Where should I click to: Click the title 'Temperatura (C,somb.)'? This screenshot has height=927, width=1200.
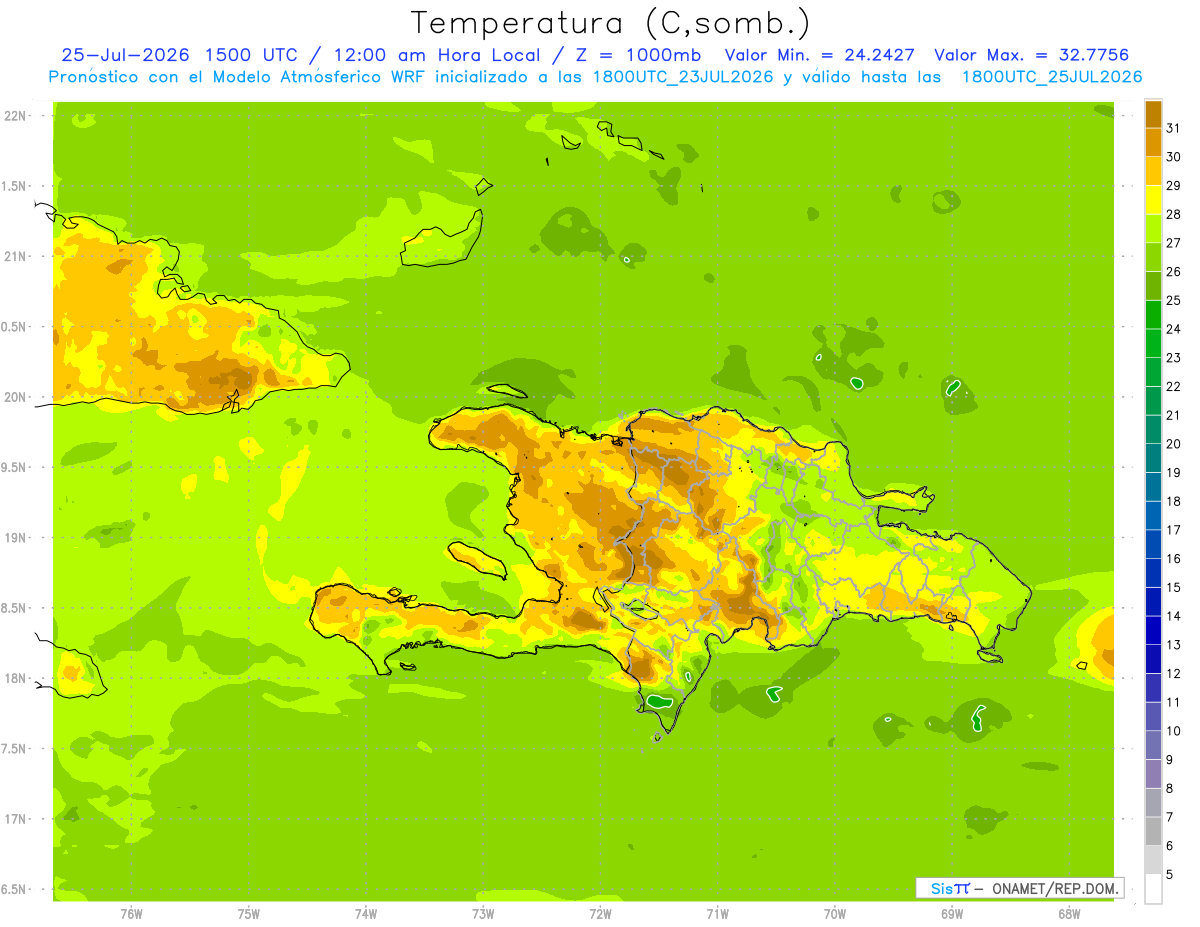(611, 23)
